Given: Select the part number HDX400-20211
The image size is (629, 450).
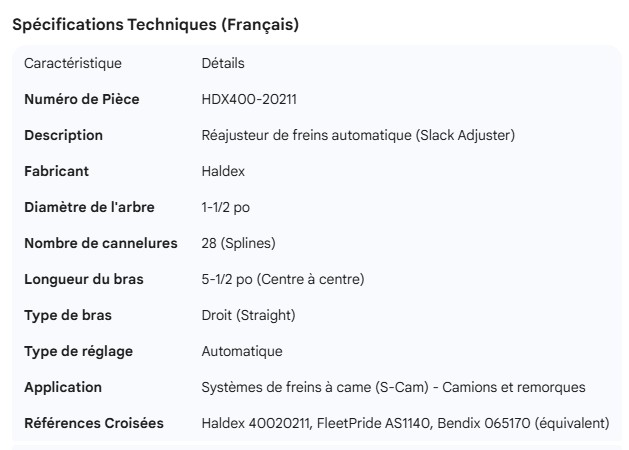Looking at the screenshot, I should point(249,100).
